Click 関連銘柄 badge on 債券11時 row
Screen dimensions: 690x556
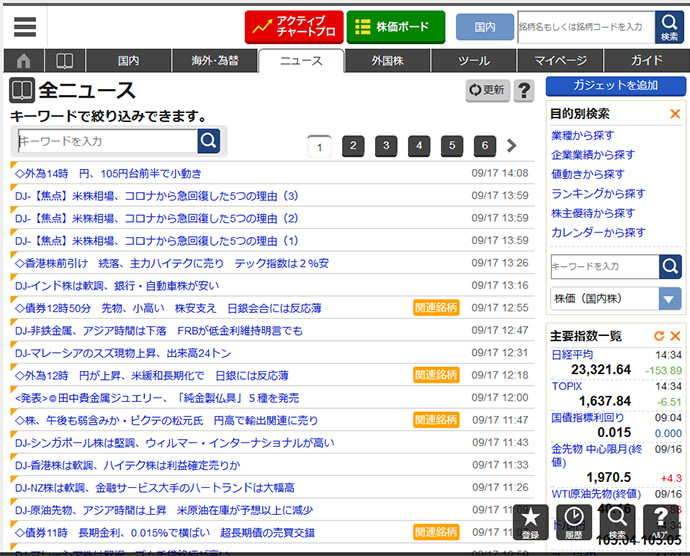(436, 532)
